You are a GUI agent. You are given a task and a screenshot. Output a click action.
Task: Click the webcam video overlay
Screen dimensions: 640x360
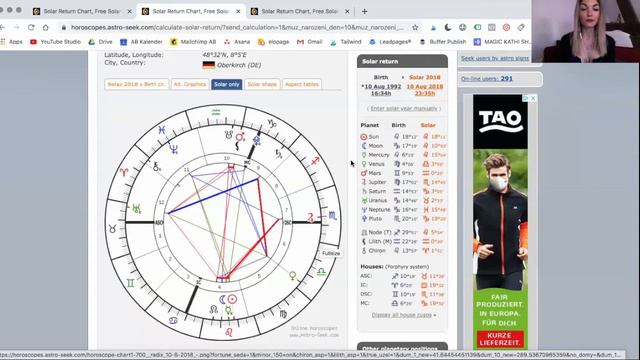coord(585,31)
